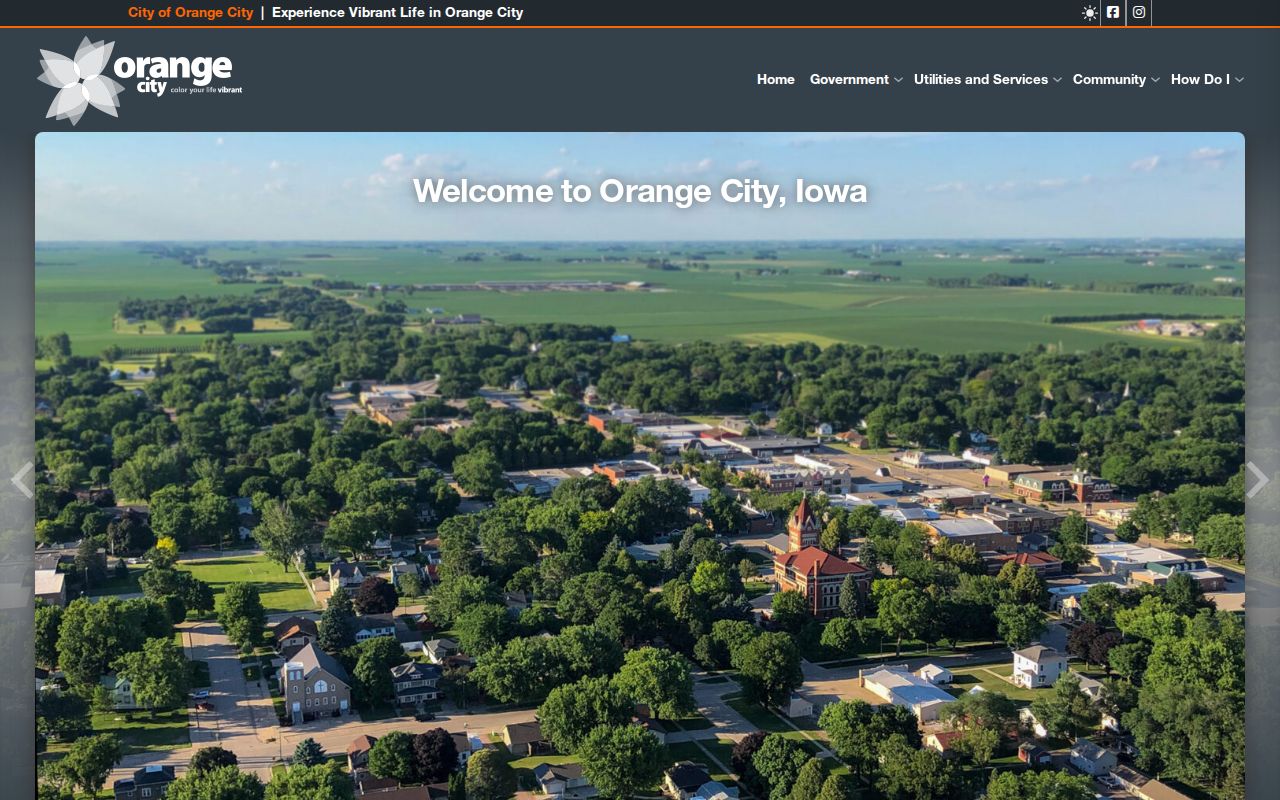The image size is (1280, 800).
Task: Click the City of Orange City link
Action: [x=191, y=13]
